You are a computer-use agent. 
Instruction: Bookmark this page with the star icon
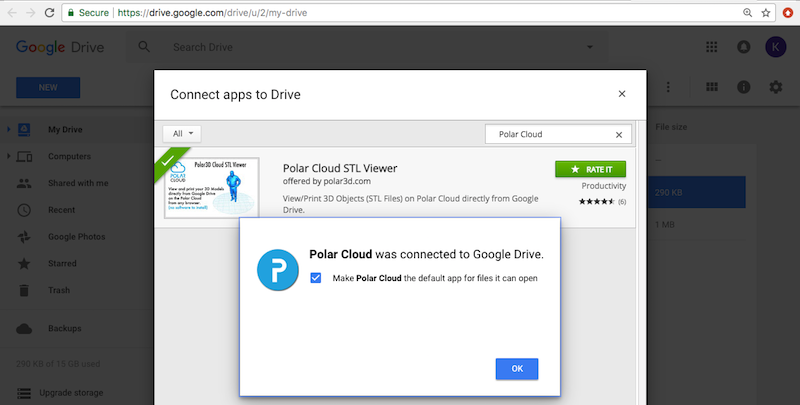click(x=765, y=13)
